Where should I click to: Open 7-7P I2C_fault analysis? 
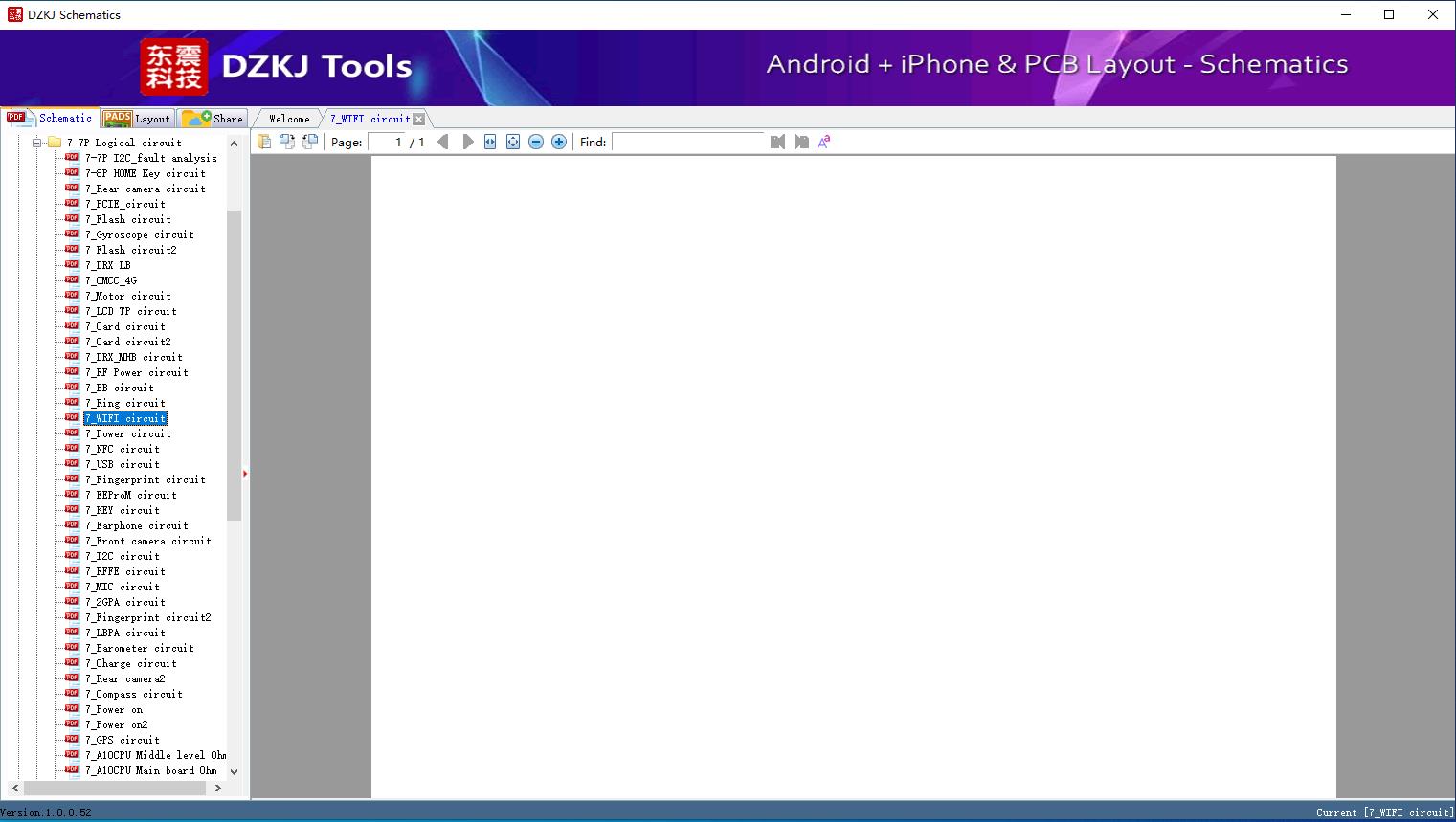[151, 158]
